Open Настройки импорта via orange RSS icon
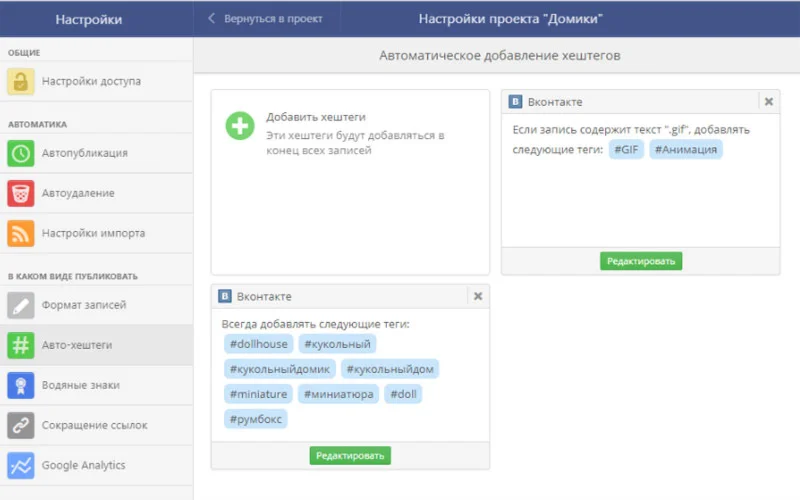Image resolution: width=800 pixels, height=500 pixels. point(21,233)
